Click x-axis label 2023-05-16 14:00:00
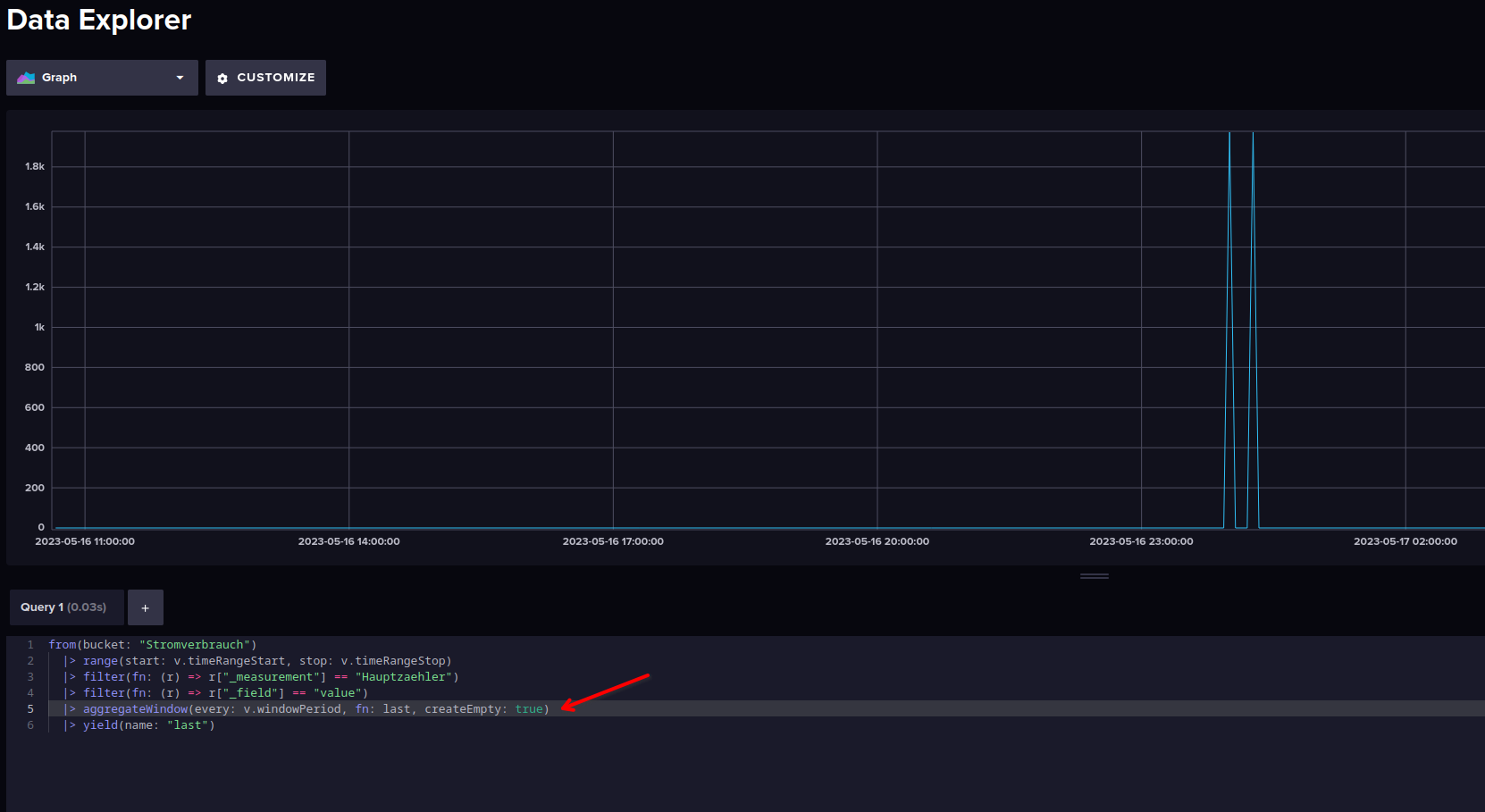1485x812 pixels. pyautogui.click(x=349, y=541)
